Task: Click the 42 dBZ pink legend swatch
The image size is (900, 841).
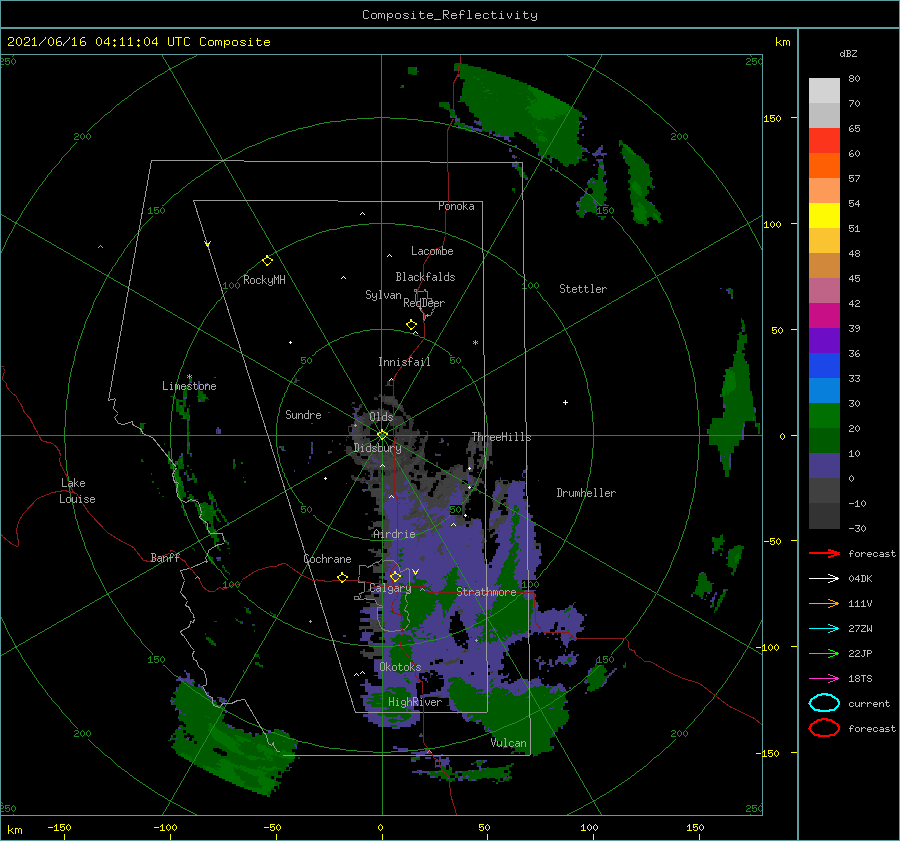Action: (824, 290)
